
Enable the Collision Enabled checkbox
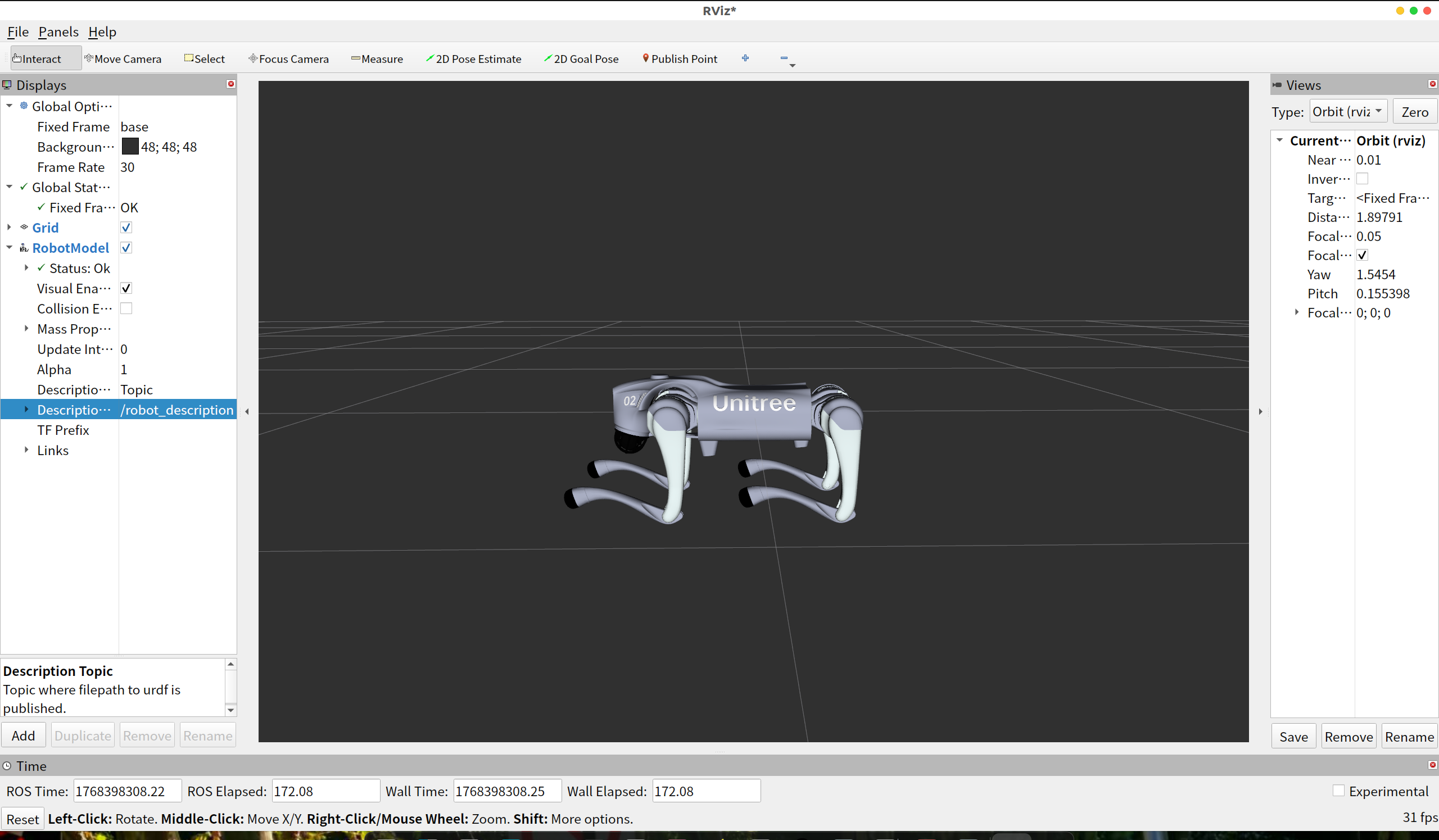(126, 308)
